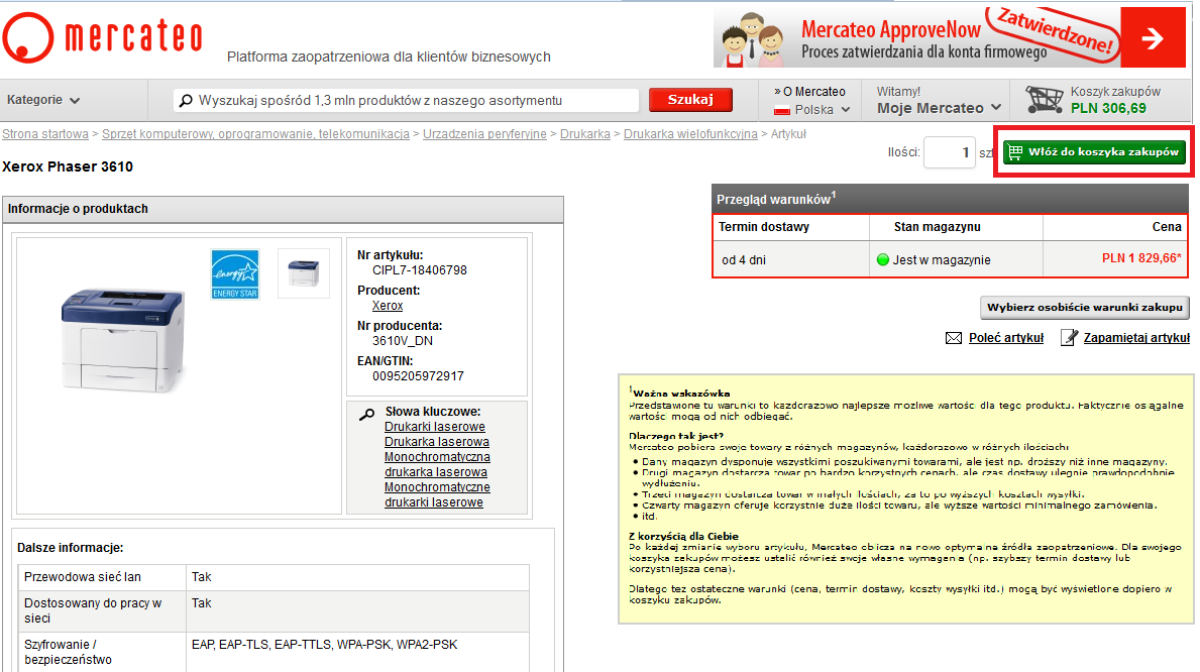Open Monochromatyczne drukarki laserowe keyword
Viewport: 1200px width, 672px height.
pos(437,494)
